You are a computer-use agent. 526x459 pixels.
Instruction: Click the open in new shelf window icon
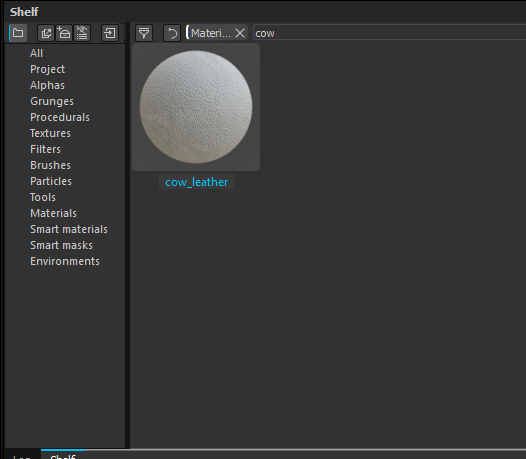(46, 33)
